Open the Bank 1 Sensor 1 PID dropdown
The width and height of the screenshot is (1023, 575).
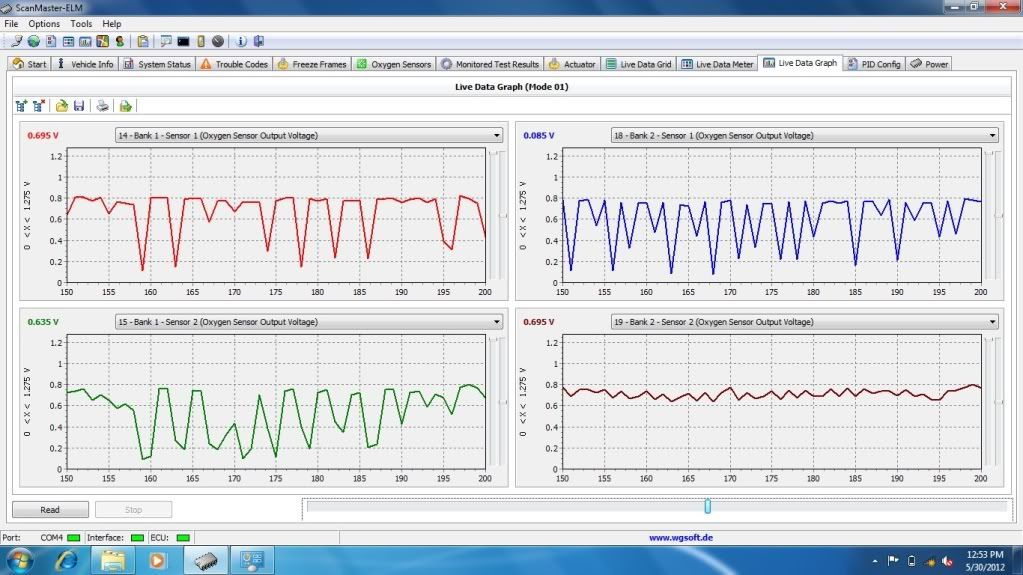pos(309,135)
